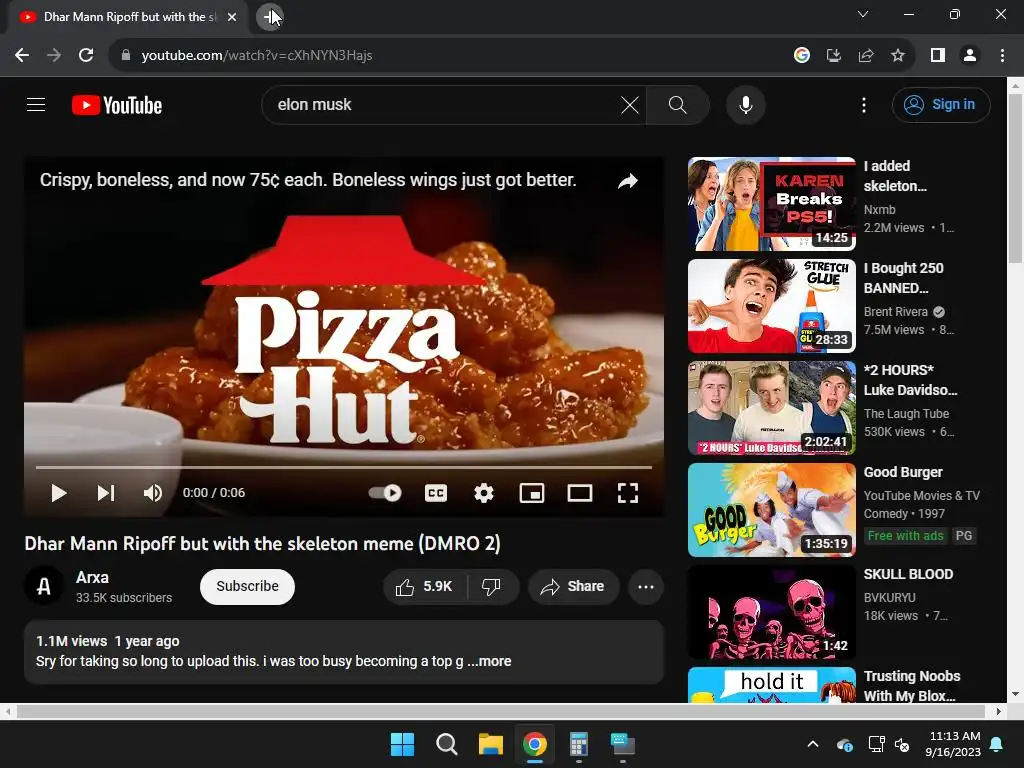Toggle closed captions CC
This screenshot has width=1024, height=768.
tap(436, 493)
